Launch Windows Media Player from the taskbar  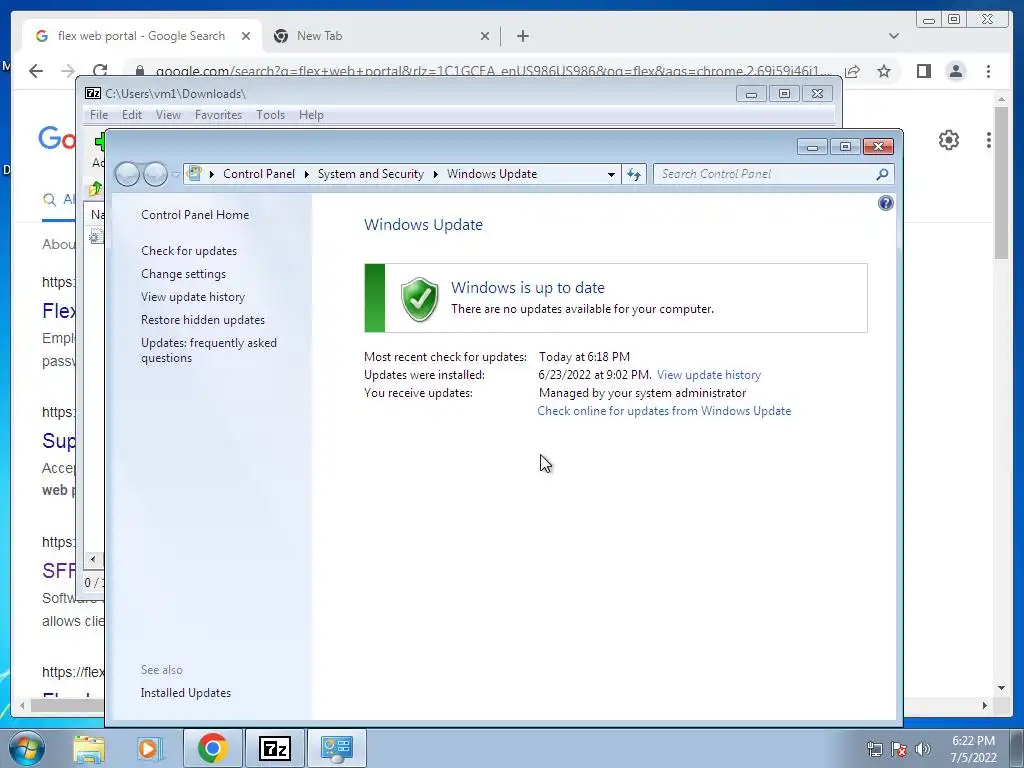150,748
